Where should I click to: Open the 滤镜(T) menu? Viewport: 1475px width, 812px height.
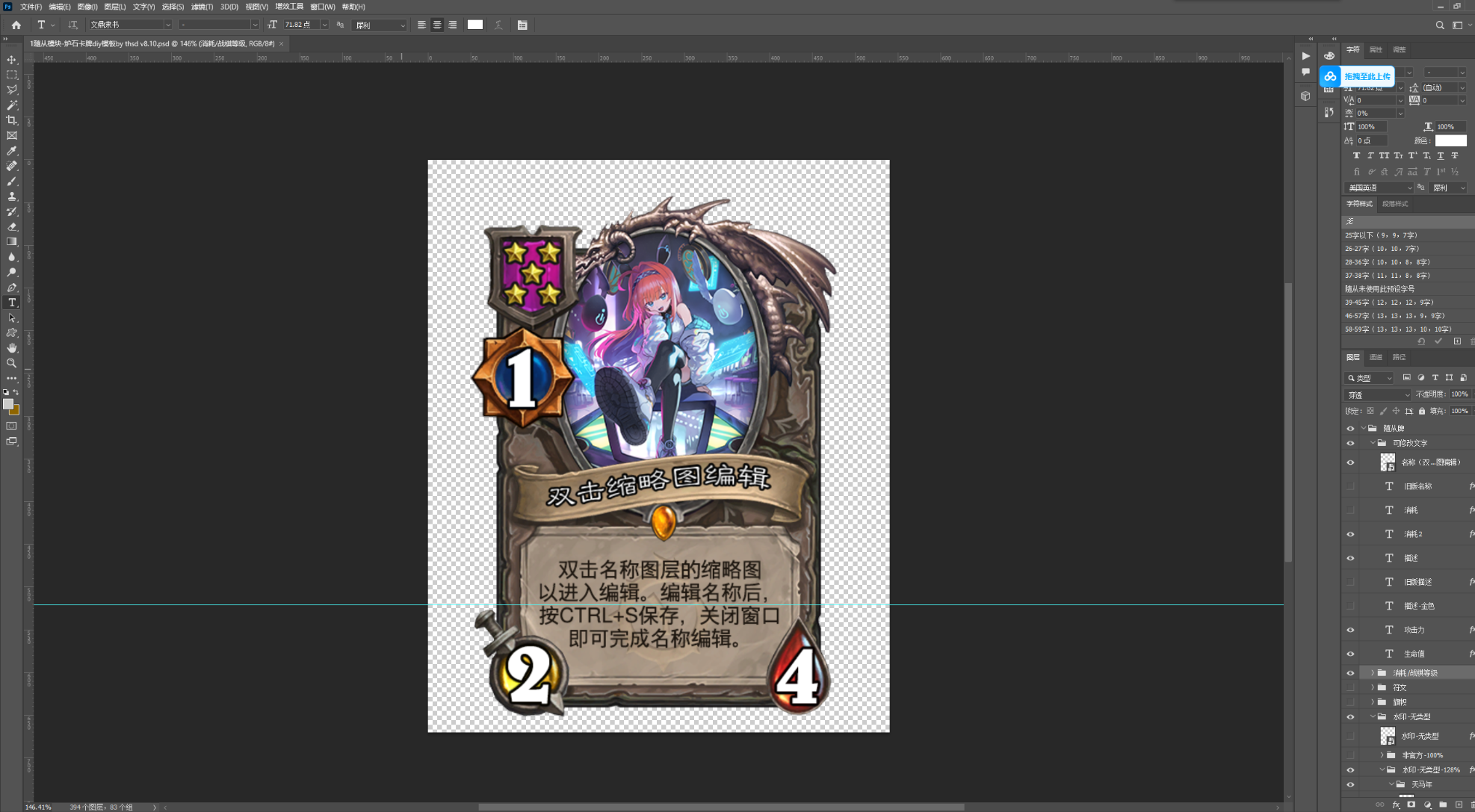pos(202,7)
